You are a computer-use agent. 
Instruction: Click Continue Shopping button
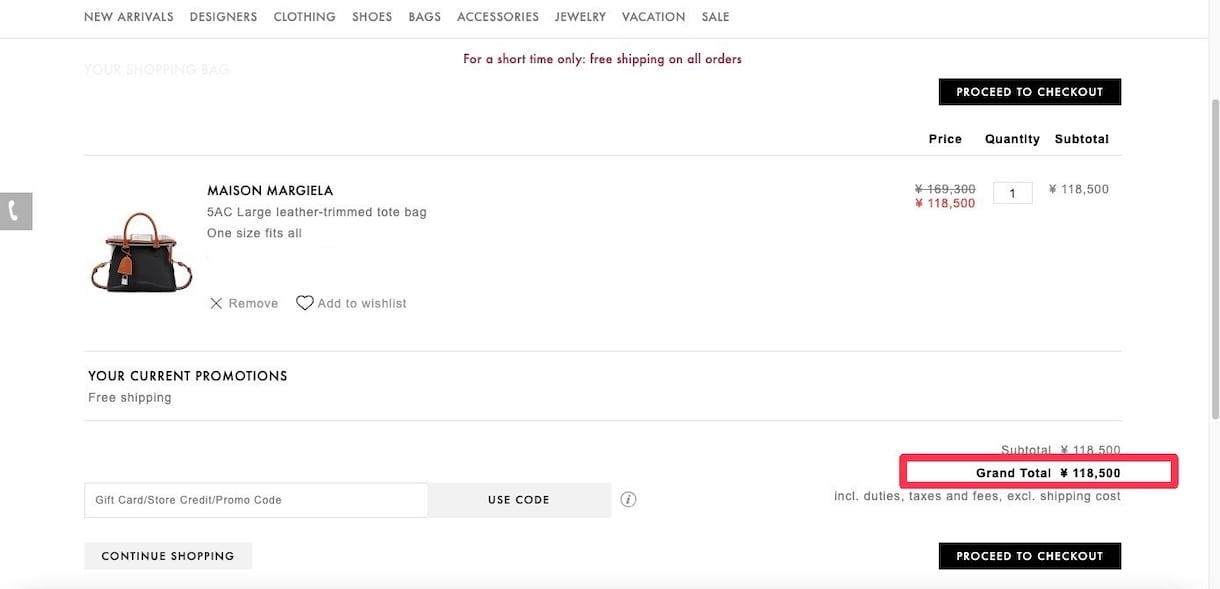coord(168,556)
